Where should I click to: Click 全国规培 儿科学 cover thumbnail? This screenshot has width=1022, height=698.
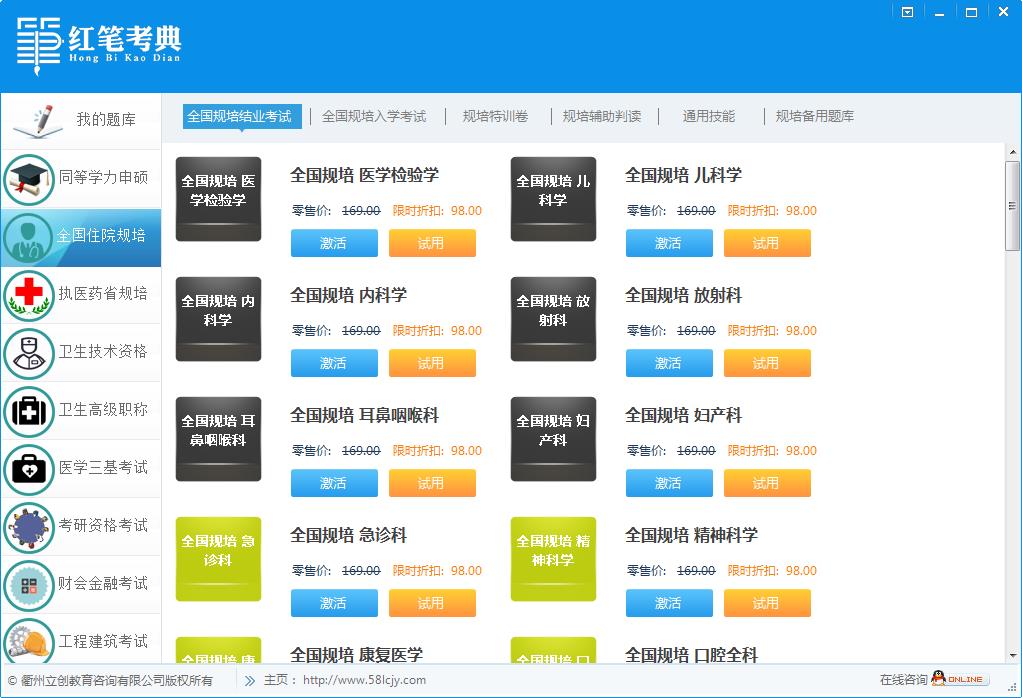(553, 199)
